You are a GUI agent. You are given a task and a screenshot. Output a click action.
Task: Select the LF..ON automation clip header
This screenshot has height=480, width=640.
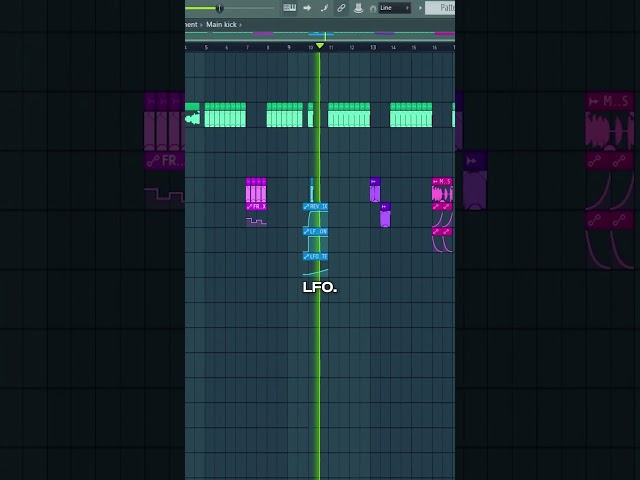tap(315, 231)
